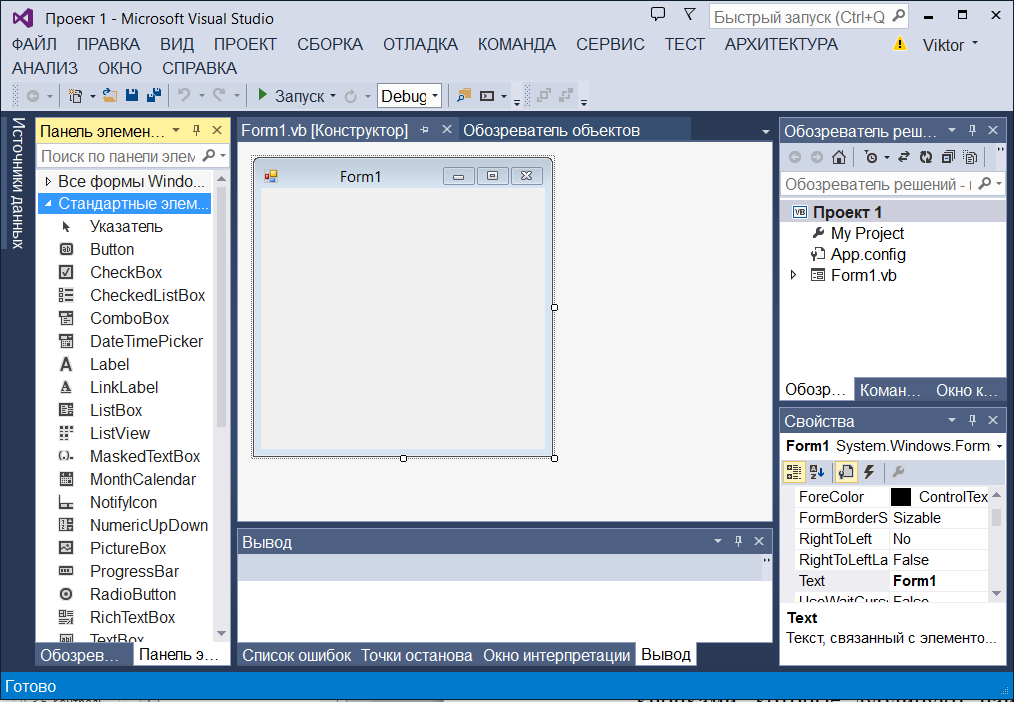Click the Refresh icon in Solution Explorer
The height and width of the screenshot is (702, 1014).
(926, 157)
